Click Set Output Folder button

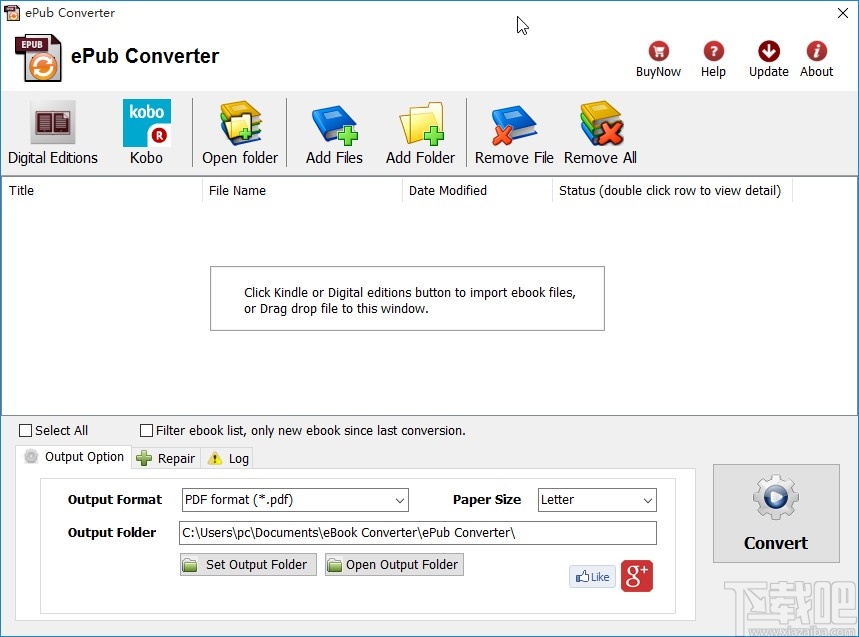[248, 565]
